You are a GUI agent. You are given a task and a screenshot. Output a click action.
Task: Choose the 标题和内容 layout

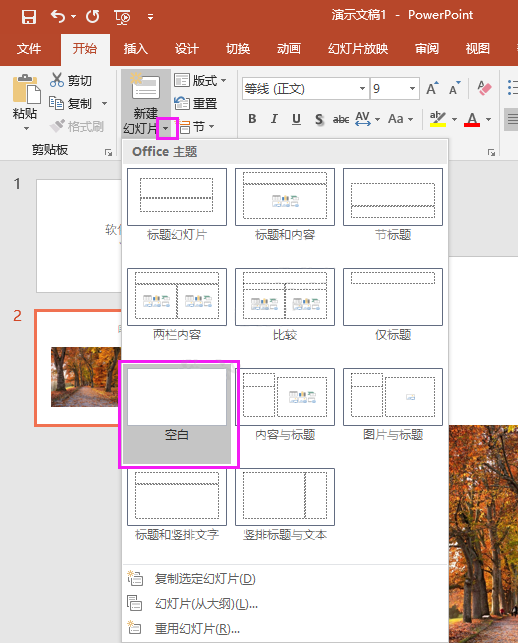[285, 205]
